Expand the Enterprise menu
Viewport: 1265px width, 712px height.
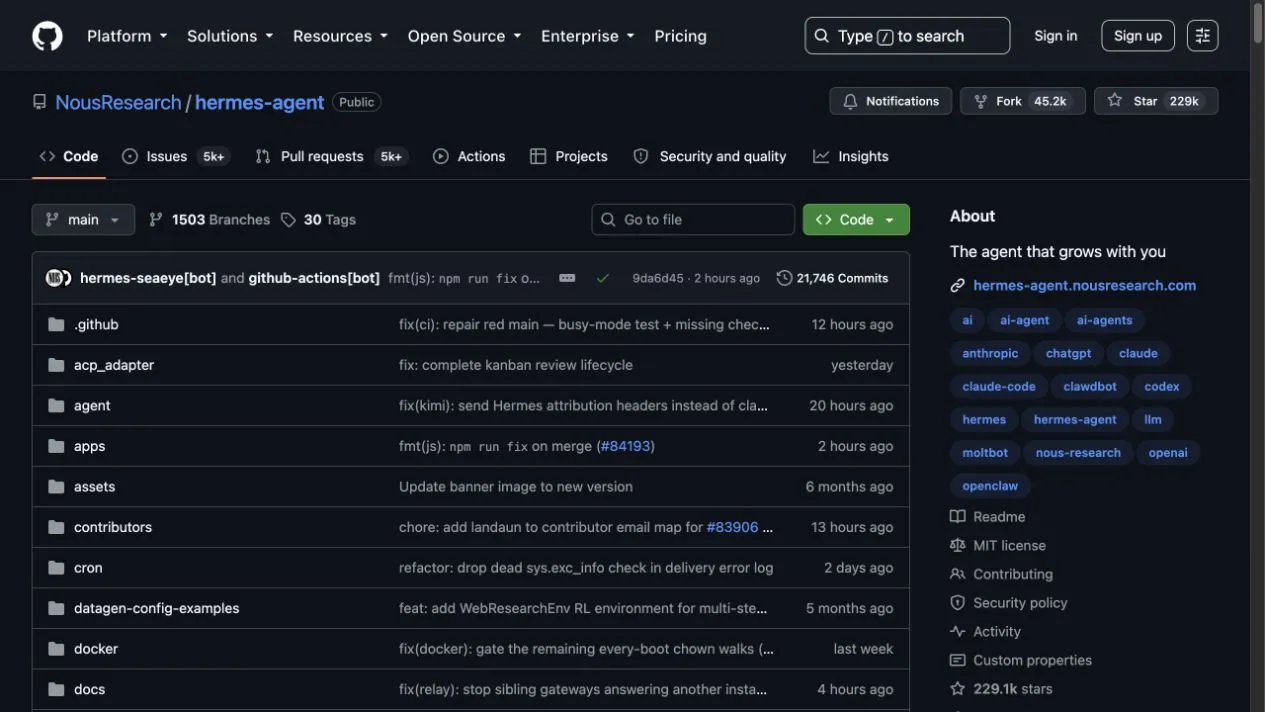click(588, 36)
